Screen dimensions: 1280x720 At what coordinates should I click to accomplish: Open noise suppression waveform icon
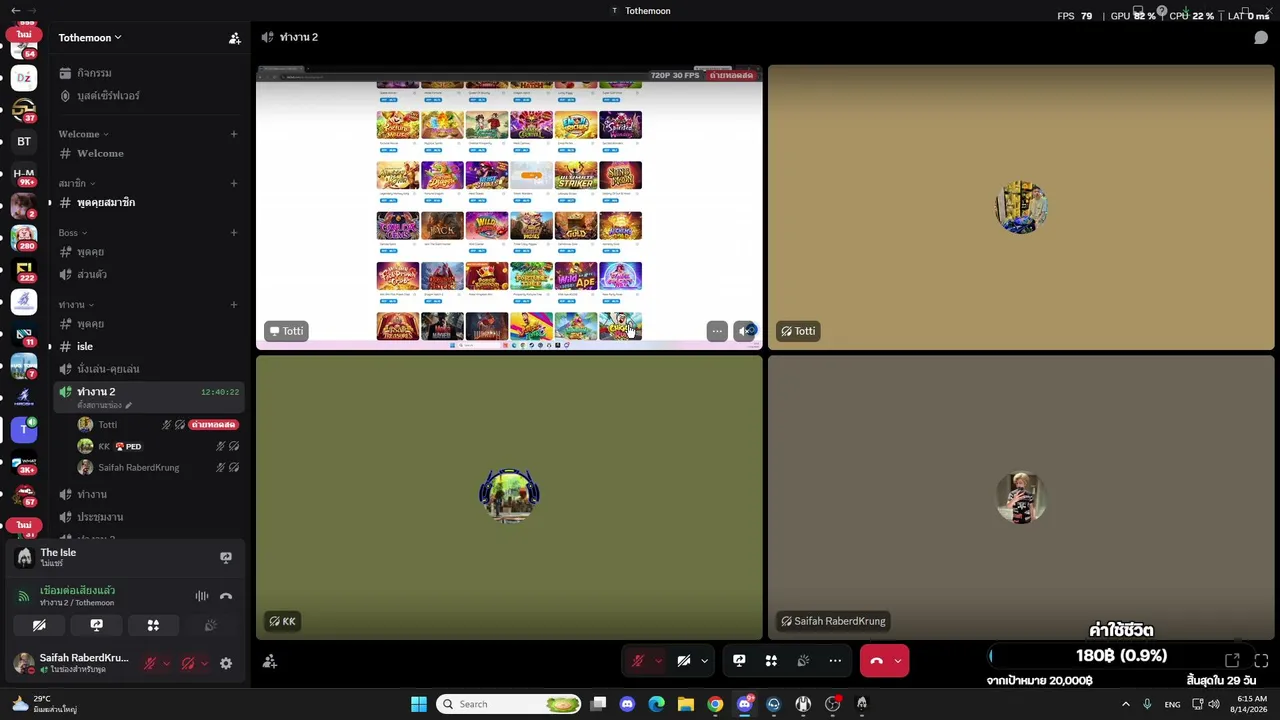(202, 596)
